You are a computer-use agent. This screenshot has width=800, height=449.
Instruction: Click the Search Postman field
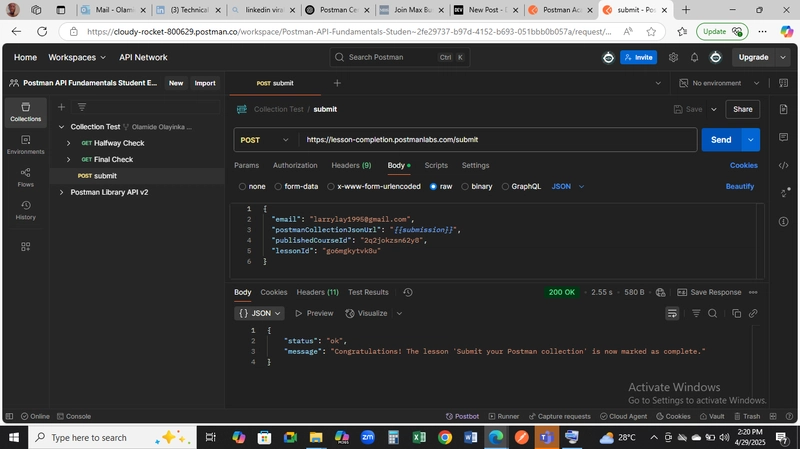[399, 57]
